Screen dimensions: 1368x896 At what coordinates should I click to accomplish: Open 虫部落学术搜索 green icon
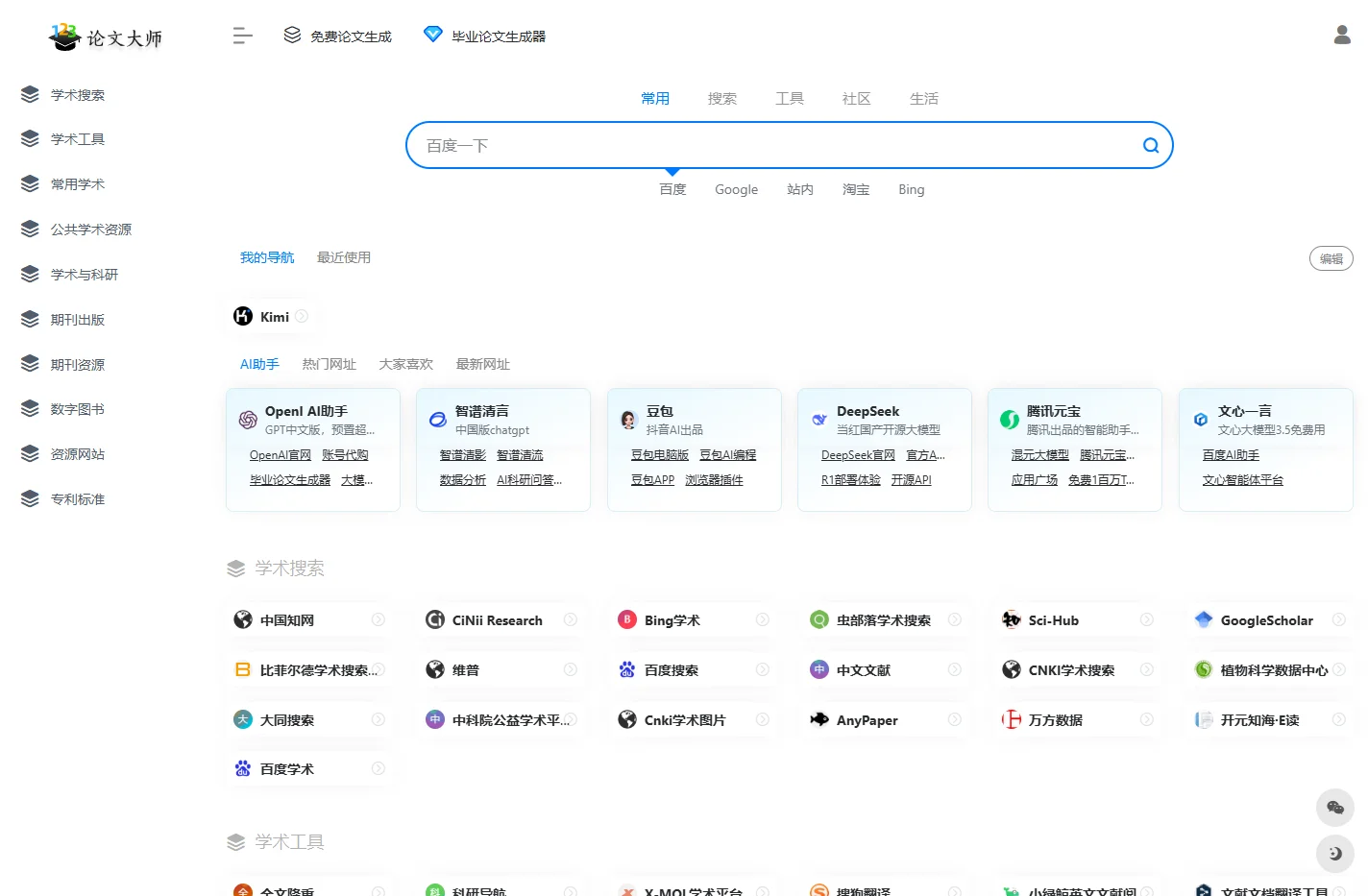pyautogui.click(x=819, y=619)
